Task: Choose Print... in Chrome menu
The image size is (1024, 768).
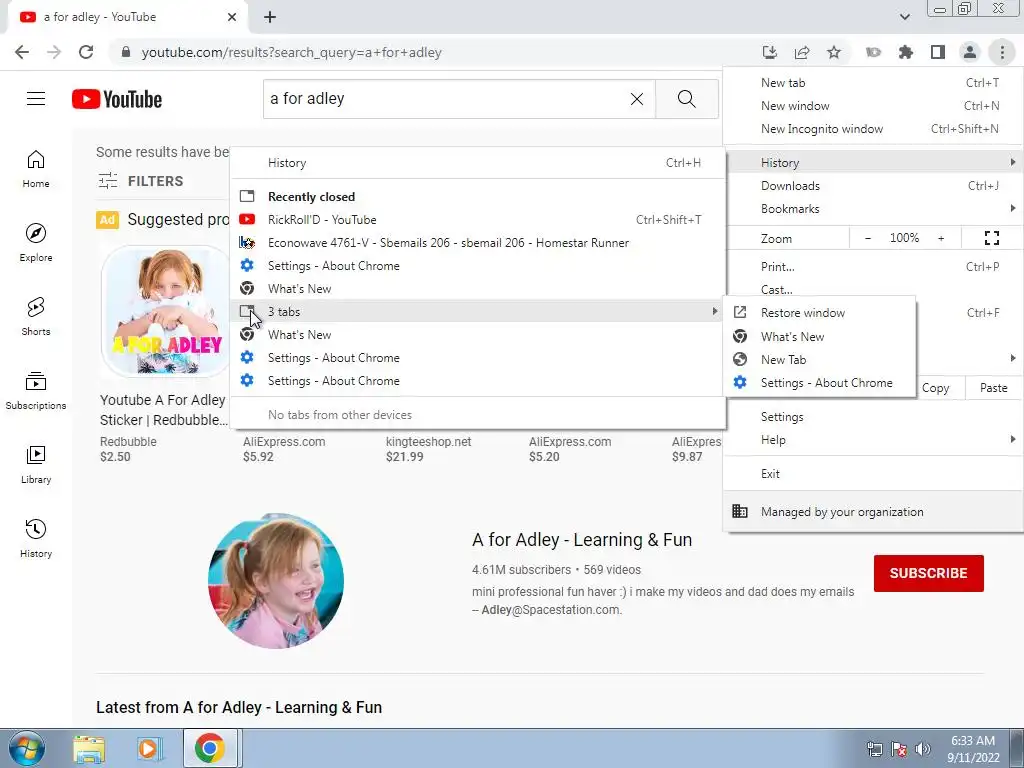Action: 872,266
